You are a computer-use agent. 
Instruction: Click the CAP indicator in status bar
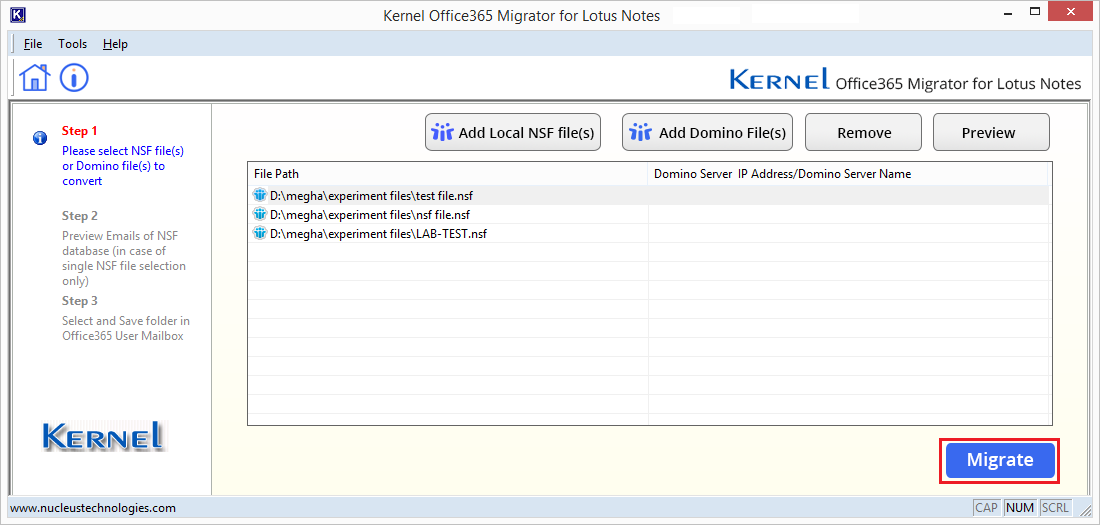(987, 507)
